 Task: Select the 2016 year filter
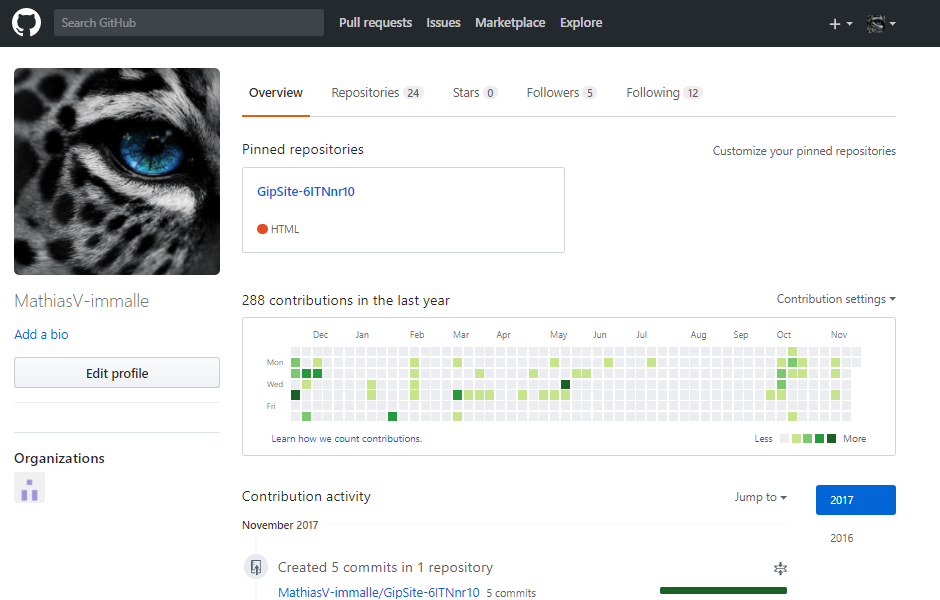(842, 538)
